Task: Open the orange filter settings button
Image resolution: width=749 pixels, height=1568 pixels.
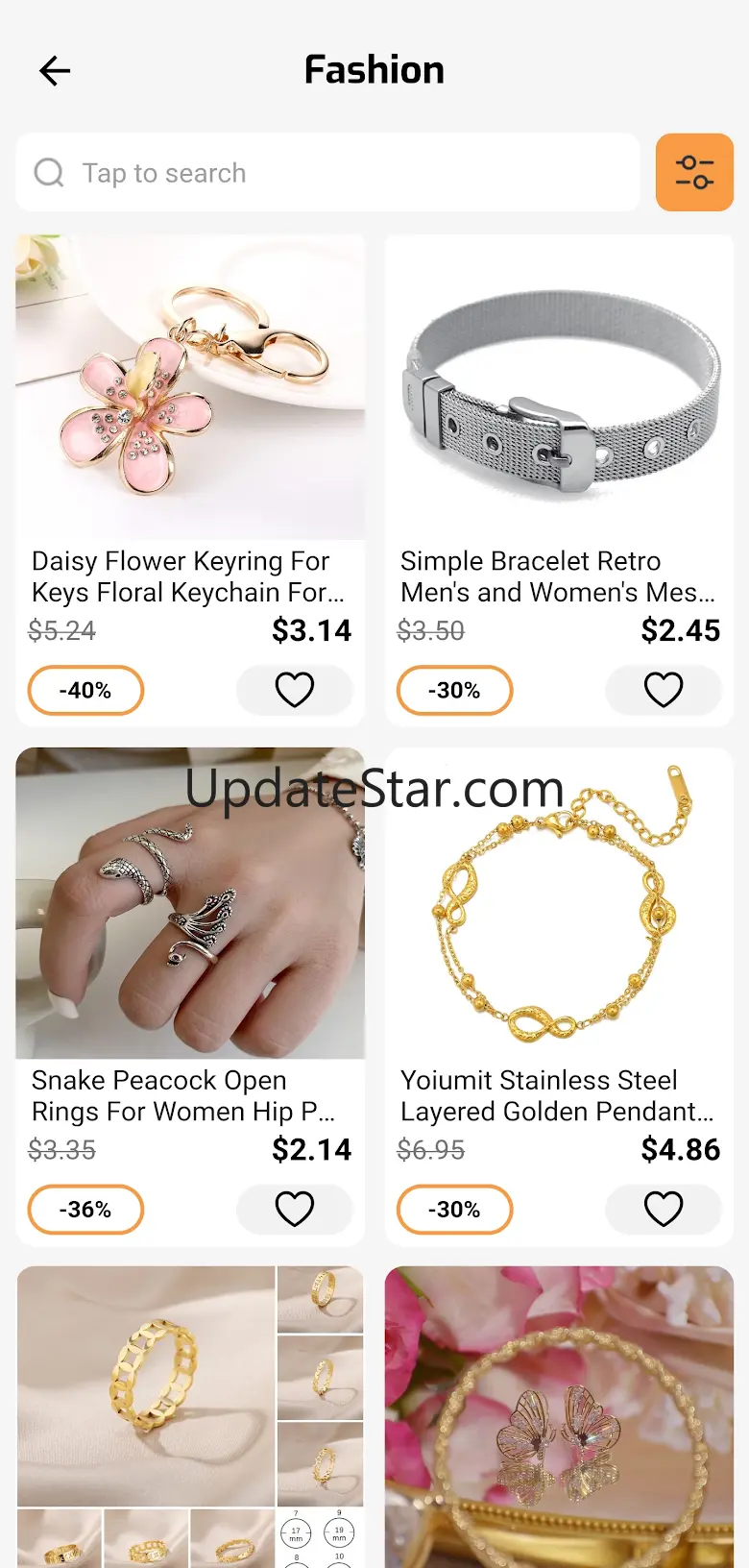Action: (x=694, y=172)
